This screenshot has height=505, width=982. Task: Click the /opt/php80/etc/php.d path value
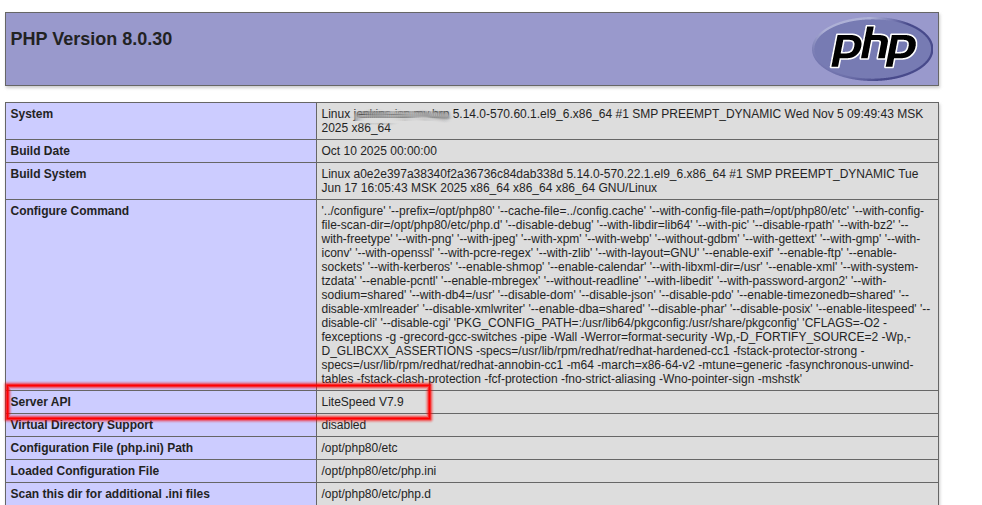click(x=376, y=494)
